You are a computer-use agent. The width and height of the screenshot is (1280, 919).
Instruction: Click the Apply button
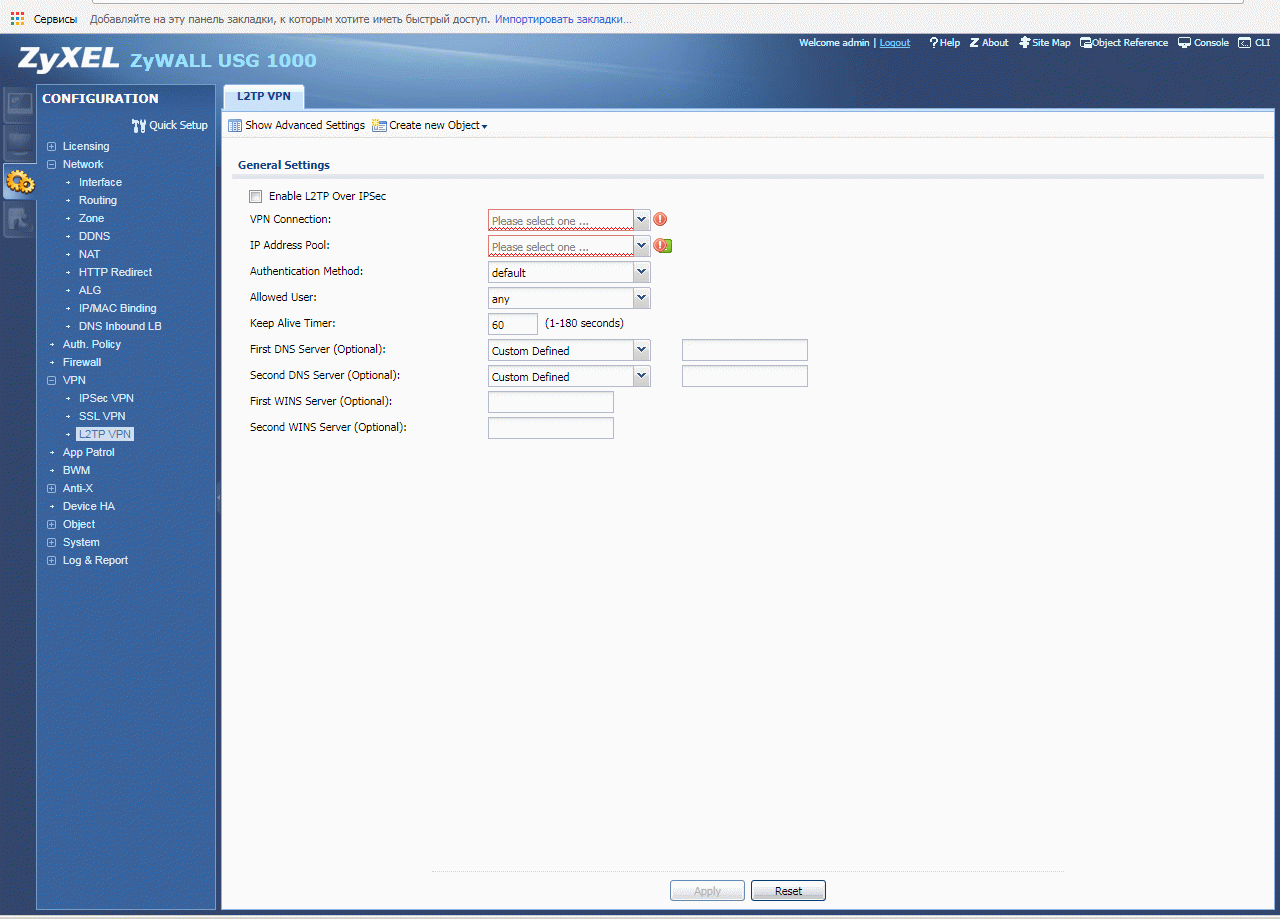click(707, 891)
